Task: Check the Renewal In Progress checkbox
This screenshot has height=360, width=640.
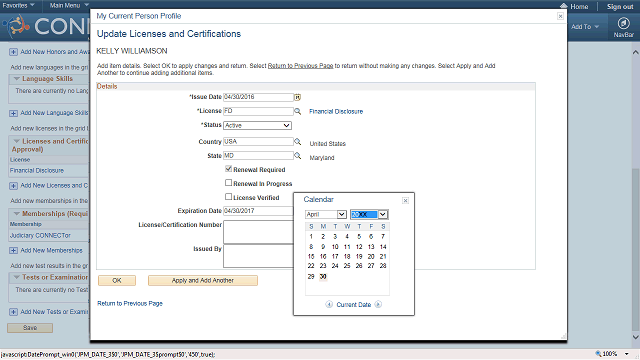Action: 229,183
